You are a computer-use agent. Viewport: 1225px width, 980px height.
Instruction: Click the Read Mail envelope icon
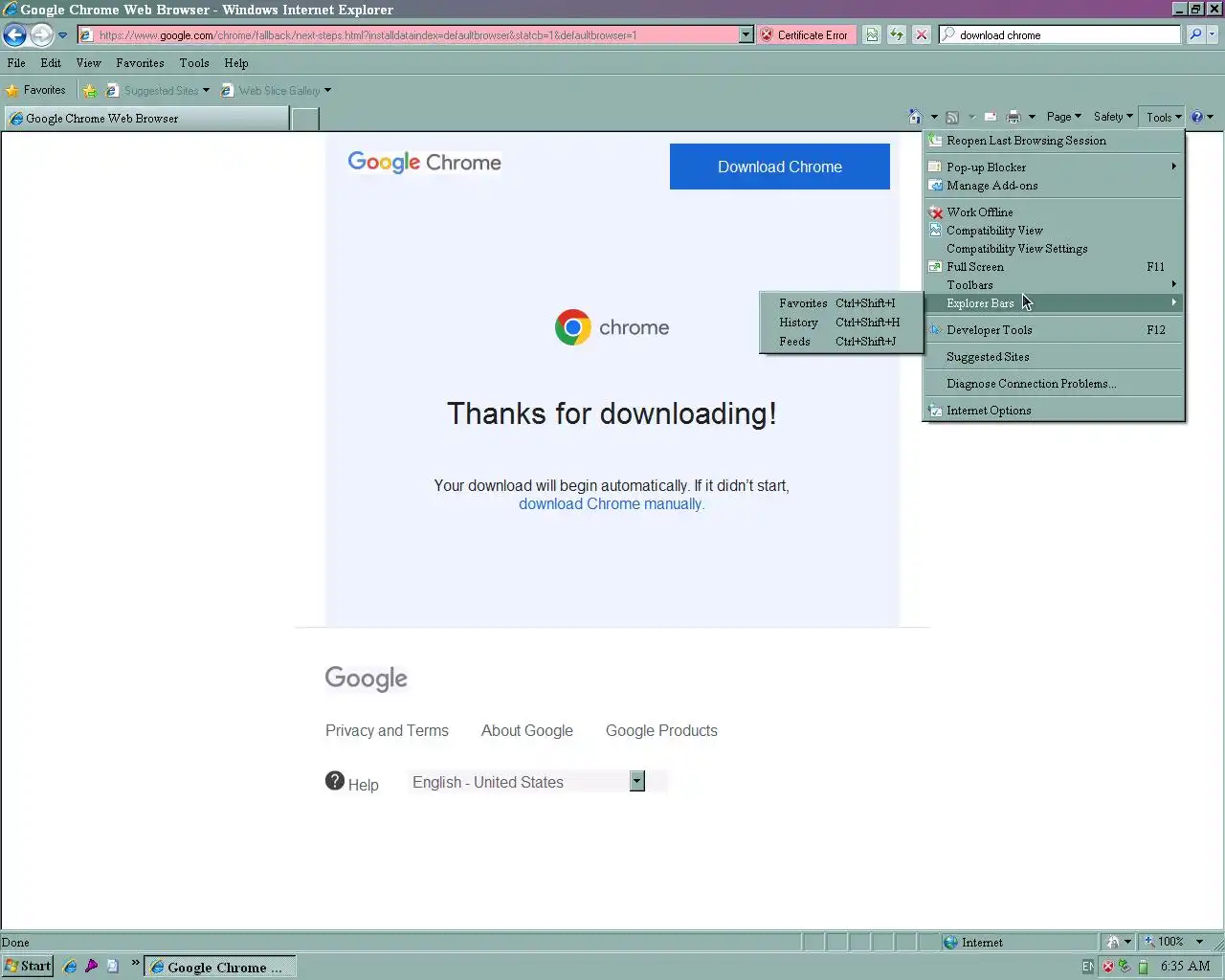pos(991,117)
